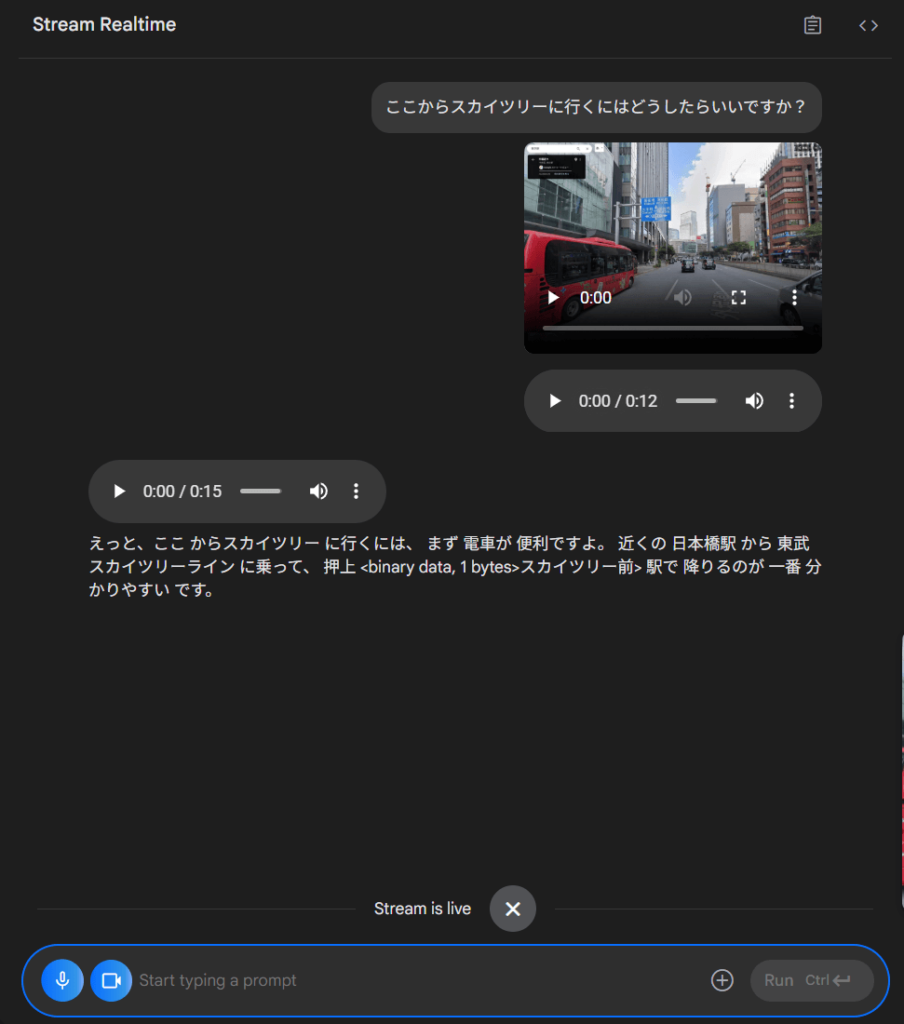Stop the live stream with X button
904x1024 pixels.
[513, 909]
